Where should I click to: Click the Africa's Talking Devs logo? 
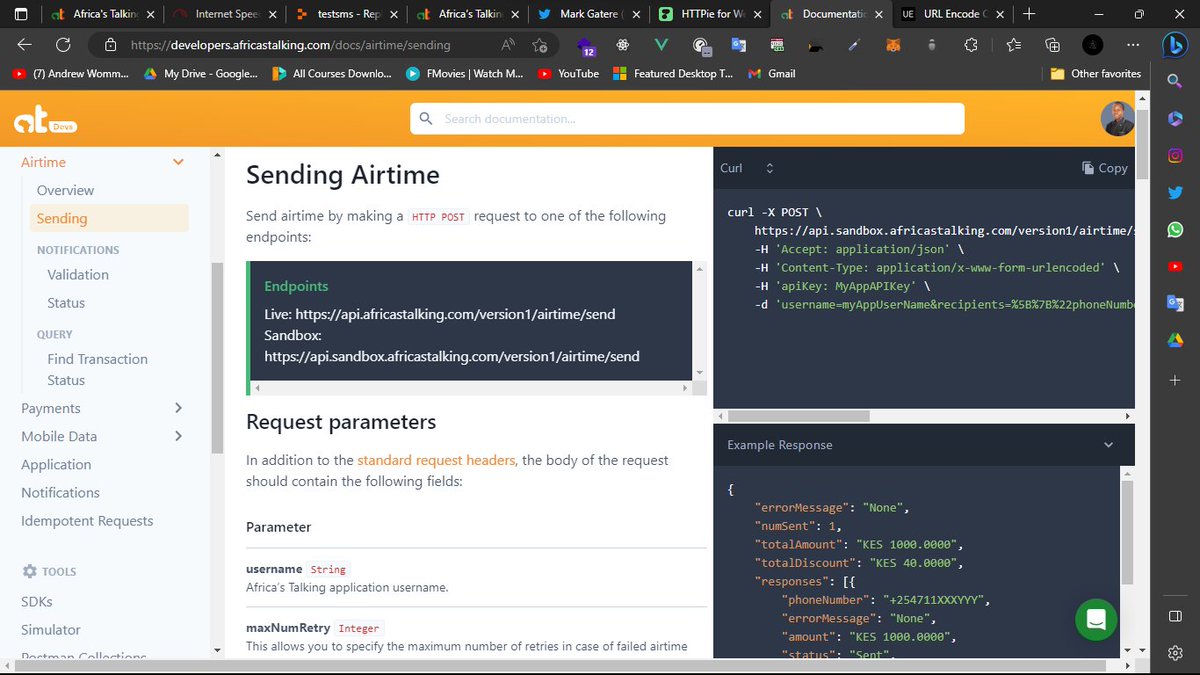(x=45, y=122)
